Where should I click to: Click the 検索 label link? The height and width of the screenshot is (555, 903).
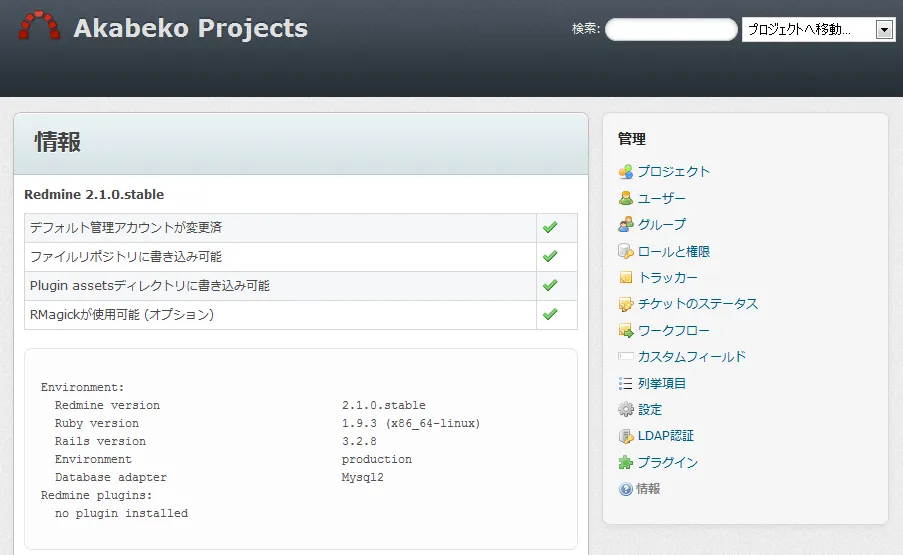click(584, 29)
